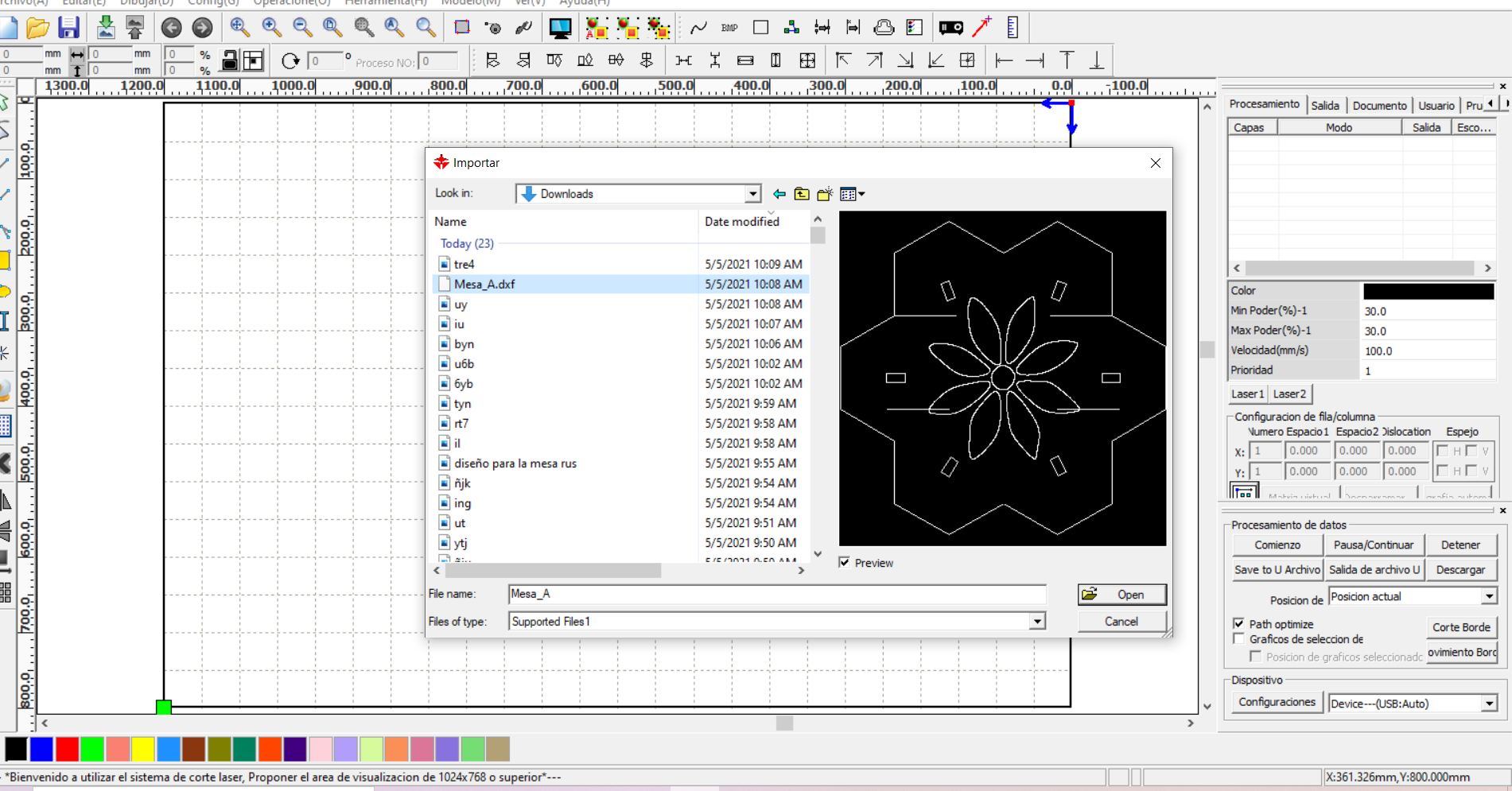
Task: Click the black Color bar in layer properties
Action: [x=1428, y=291]
